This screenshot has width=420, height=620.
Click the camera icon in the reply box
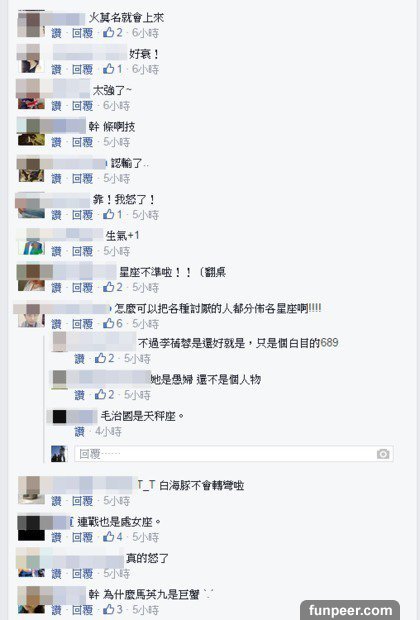point(382,454)
